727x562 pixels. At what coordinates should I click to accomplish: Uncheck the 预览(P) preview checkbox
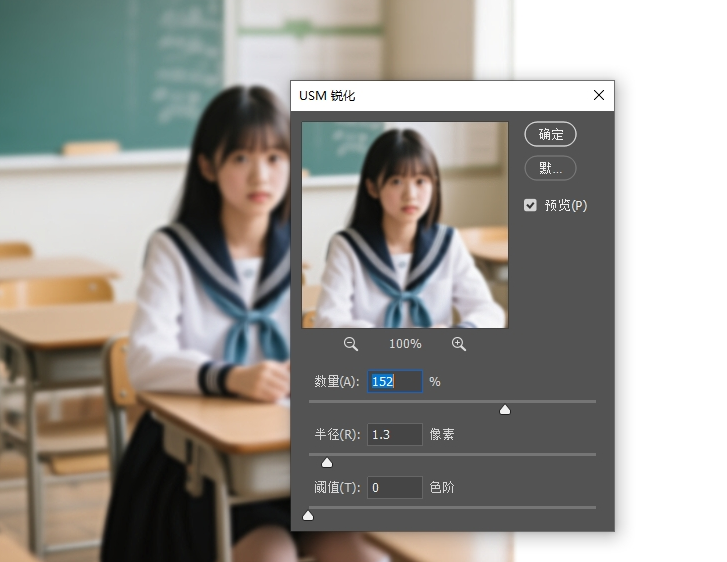531,205
